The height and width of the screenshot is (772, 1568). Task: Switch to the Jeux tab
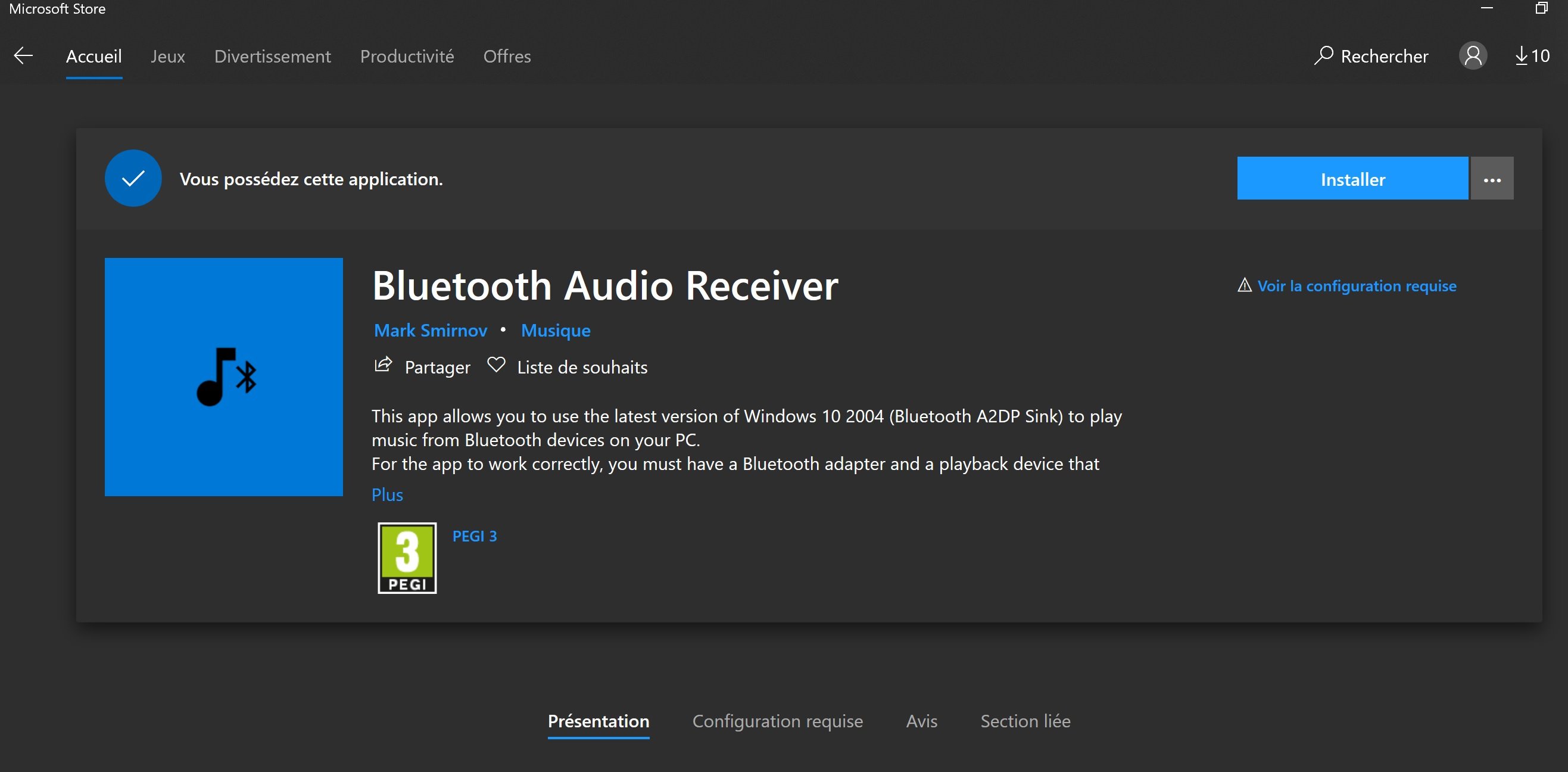click(167, 56)
